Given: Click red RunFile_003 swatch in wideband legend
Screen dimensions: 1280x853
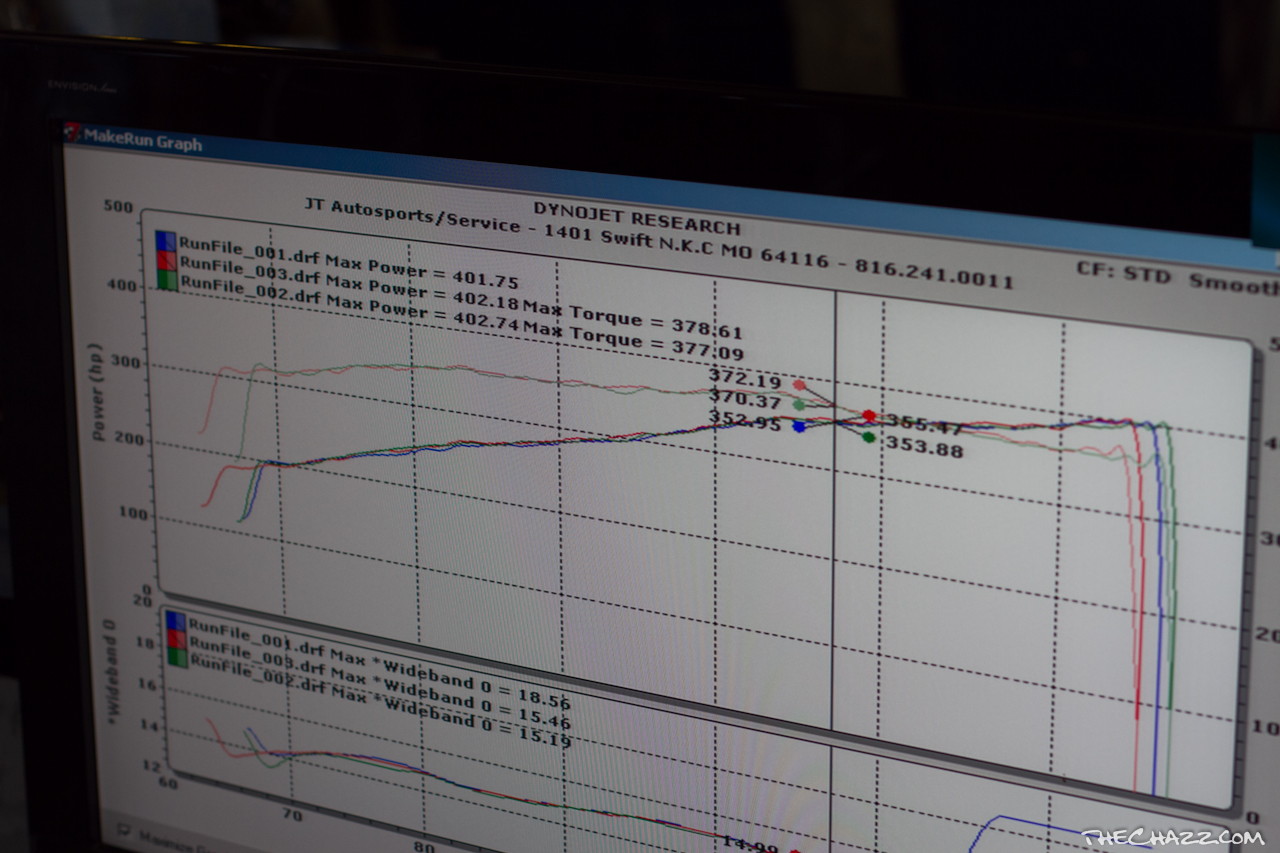Looking at the screenshot, I should (176, 640).
